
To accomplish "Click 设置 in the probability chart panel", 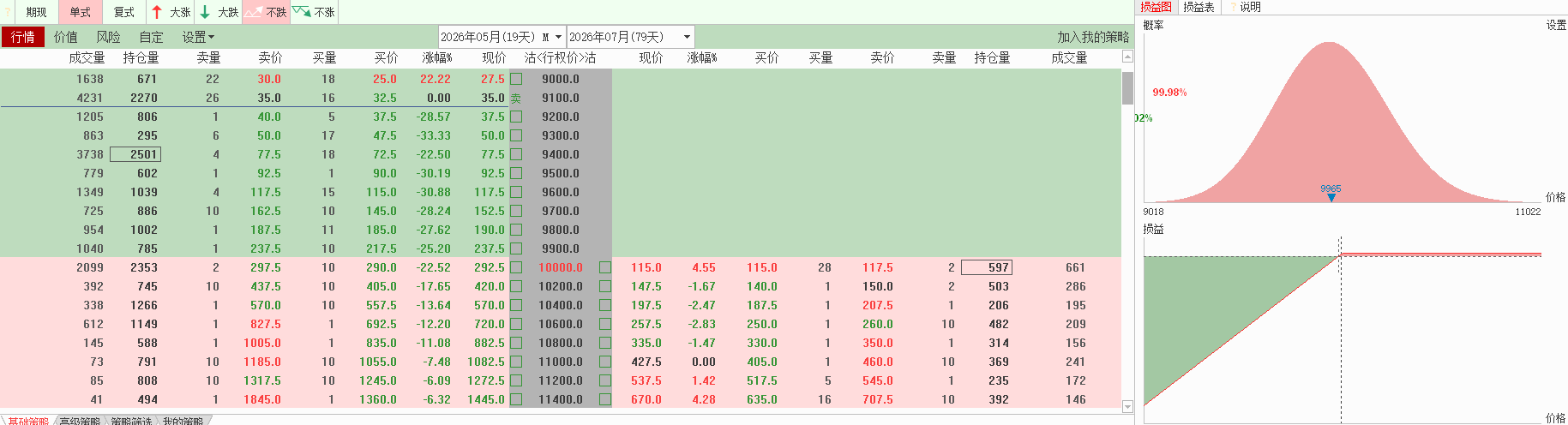I will 1556,26.
